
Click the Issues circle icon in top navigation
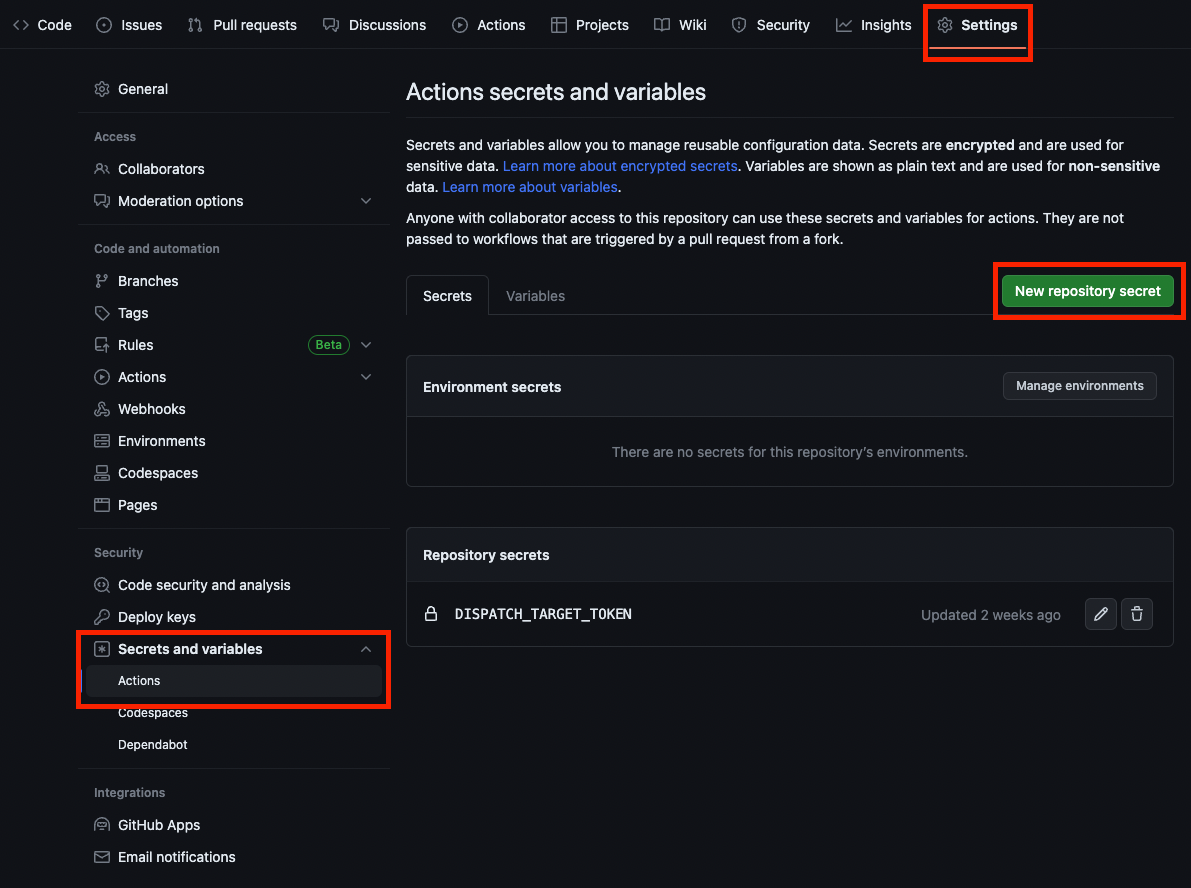(104, 25)
